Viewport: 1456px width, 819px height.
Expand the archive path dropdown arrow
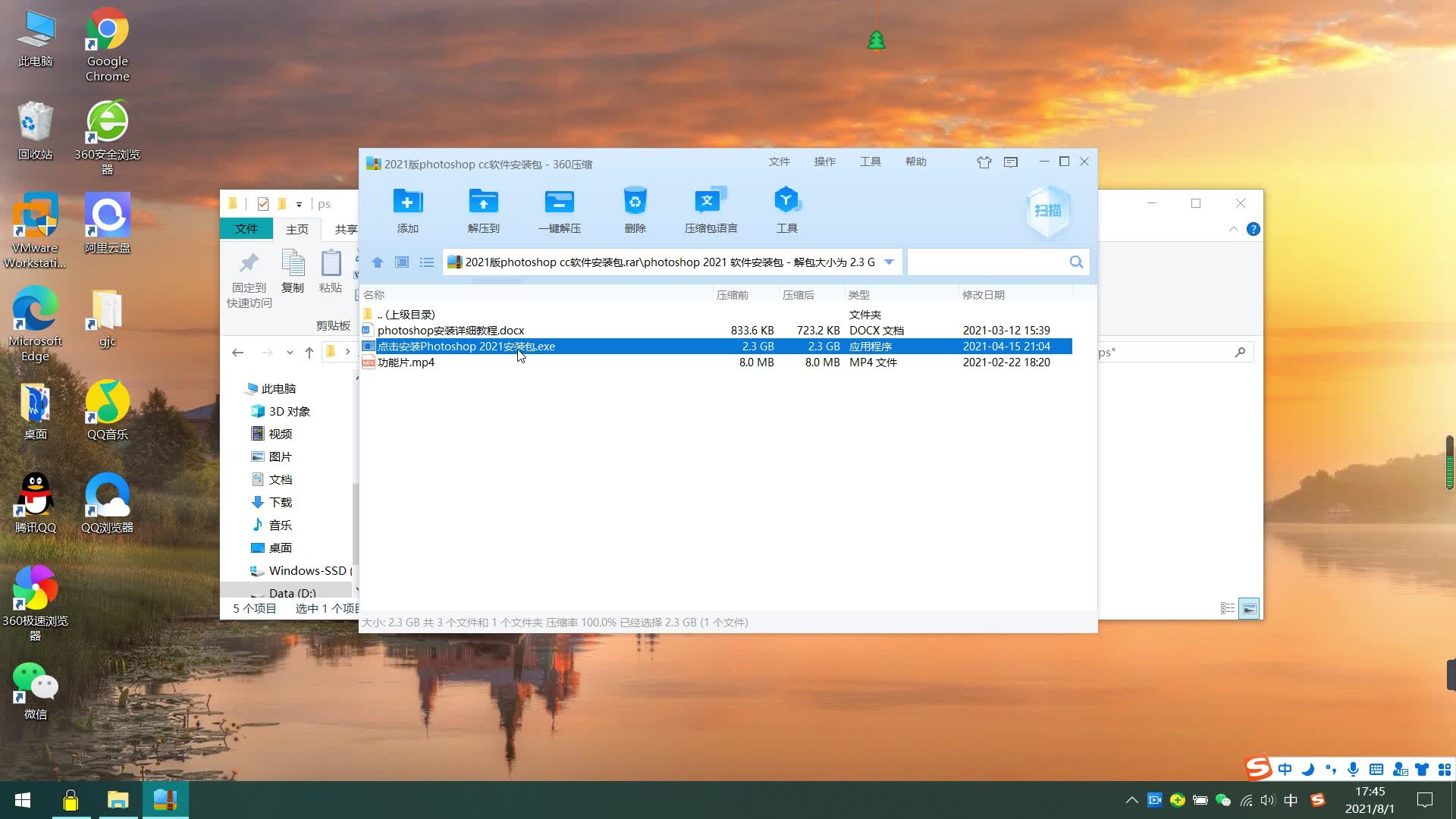[890, 262]
